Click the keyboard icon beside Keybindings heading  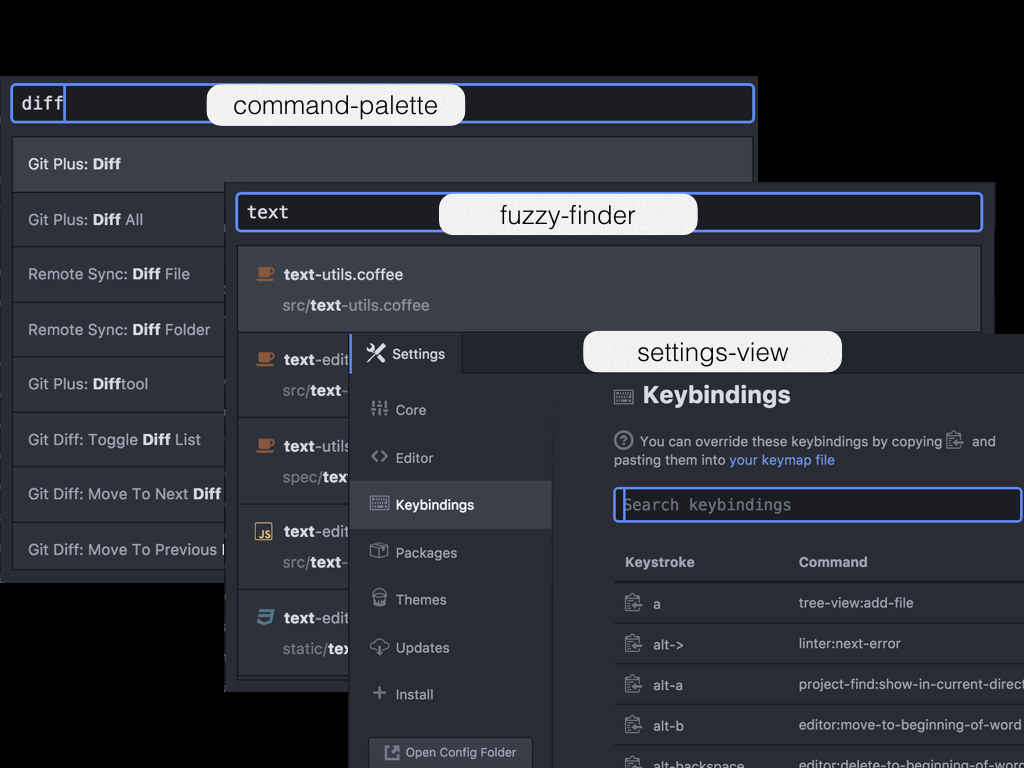pyautogui.click(x=623, y=396)
